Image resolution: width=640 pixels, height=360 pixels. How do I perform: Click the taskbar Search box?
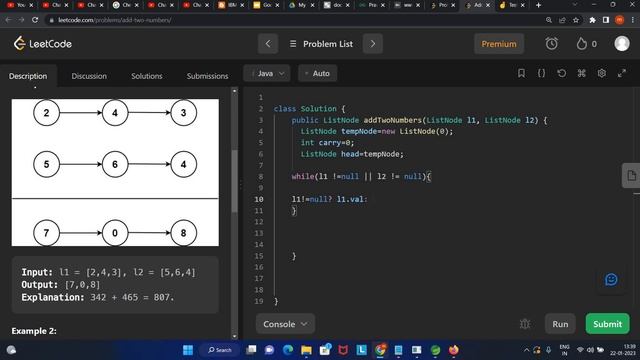220,350
